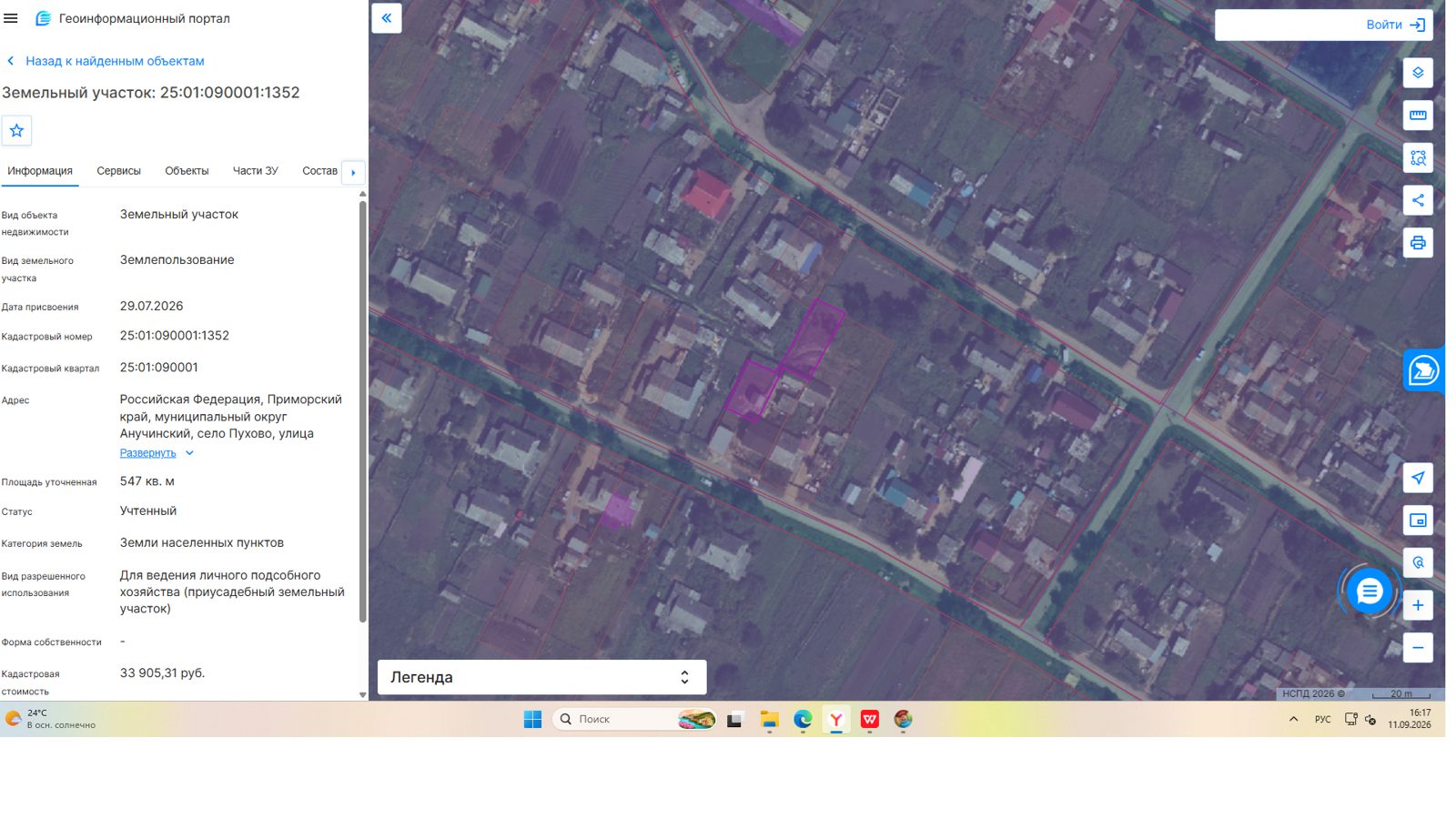Open the Части ЗУ tab
This screenshot has width=1456, height=819.
click(255, 171)
